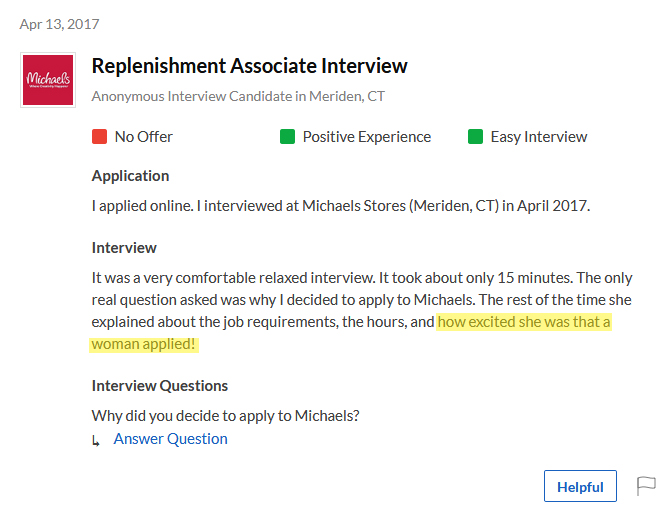The width and height of the screenshot is (672, 520).
Task: Open the Answer Question link
Action: [170, 439]
